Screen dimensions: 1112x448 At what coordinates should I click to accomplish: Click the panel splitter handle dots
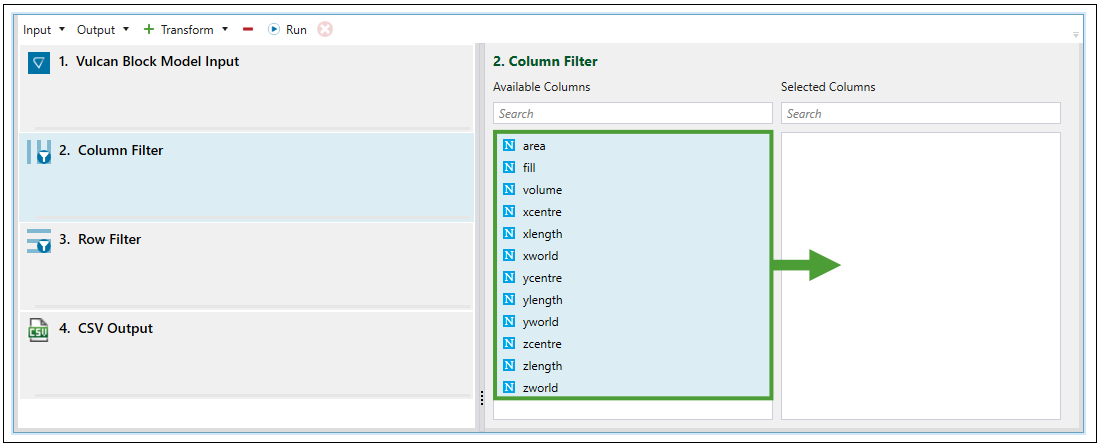pos(482,398)
